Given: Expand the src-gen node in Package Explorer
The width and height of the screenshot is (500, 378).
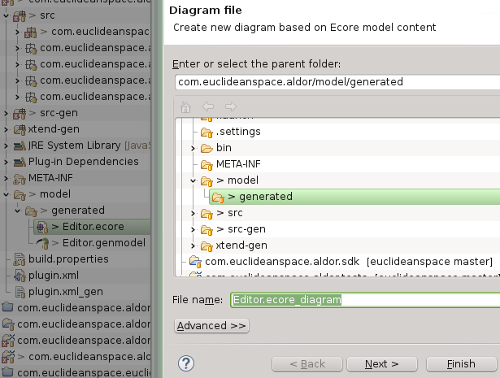Looking at the screenshot, I should pos(6,113).
